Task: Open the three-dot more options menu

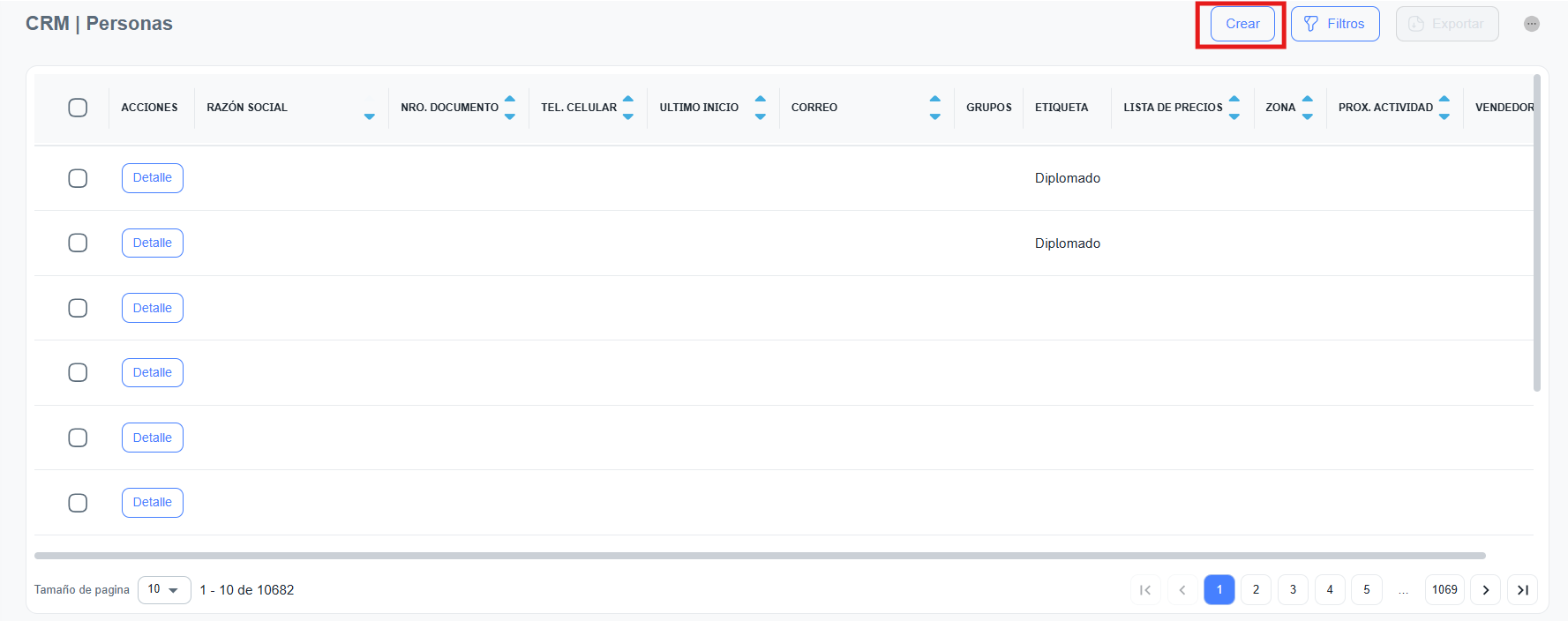Action: click(x=1532, y=24)
